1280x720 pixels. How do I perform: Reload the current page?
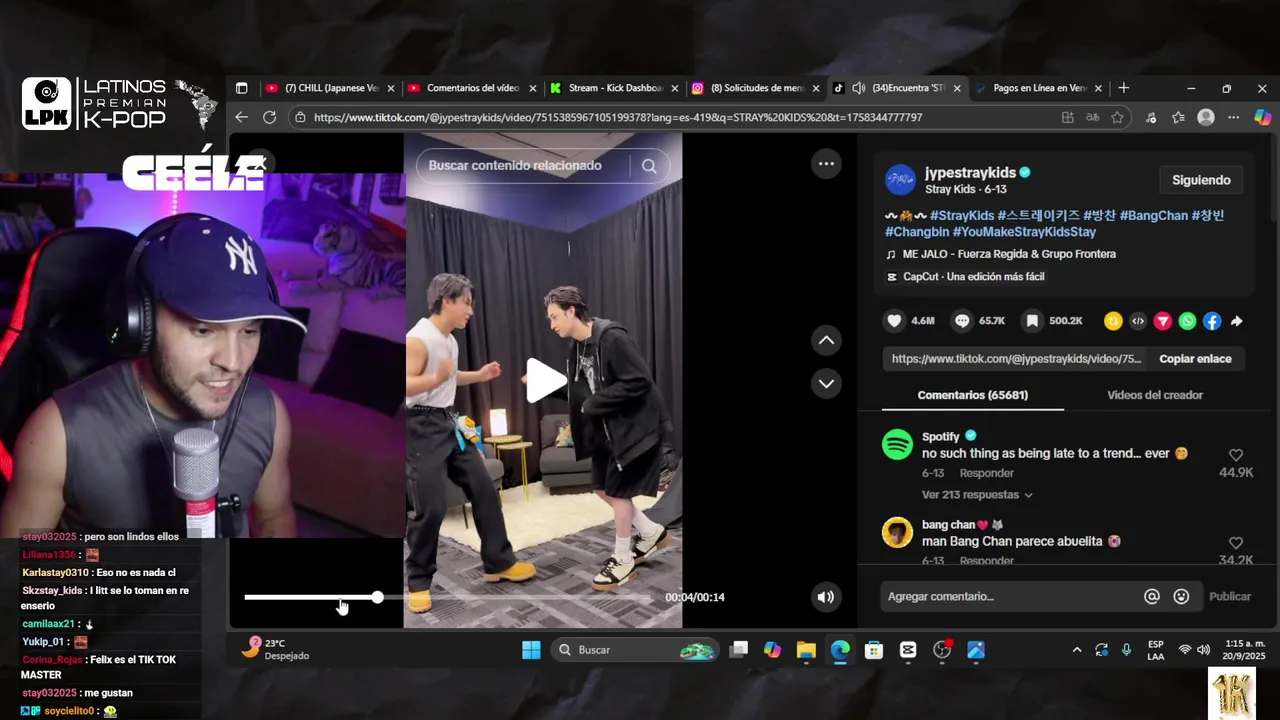tap(269, 117)
